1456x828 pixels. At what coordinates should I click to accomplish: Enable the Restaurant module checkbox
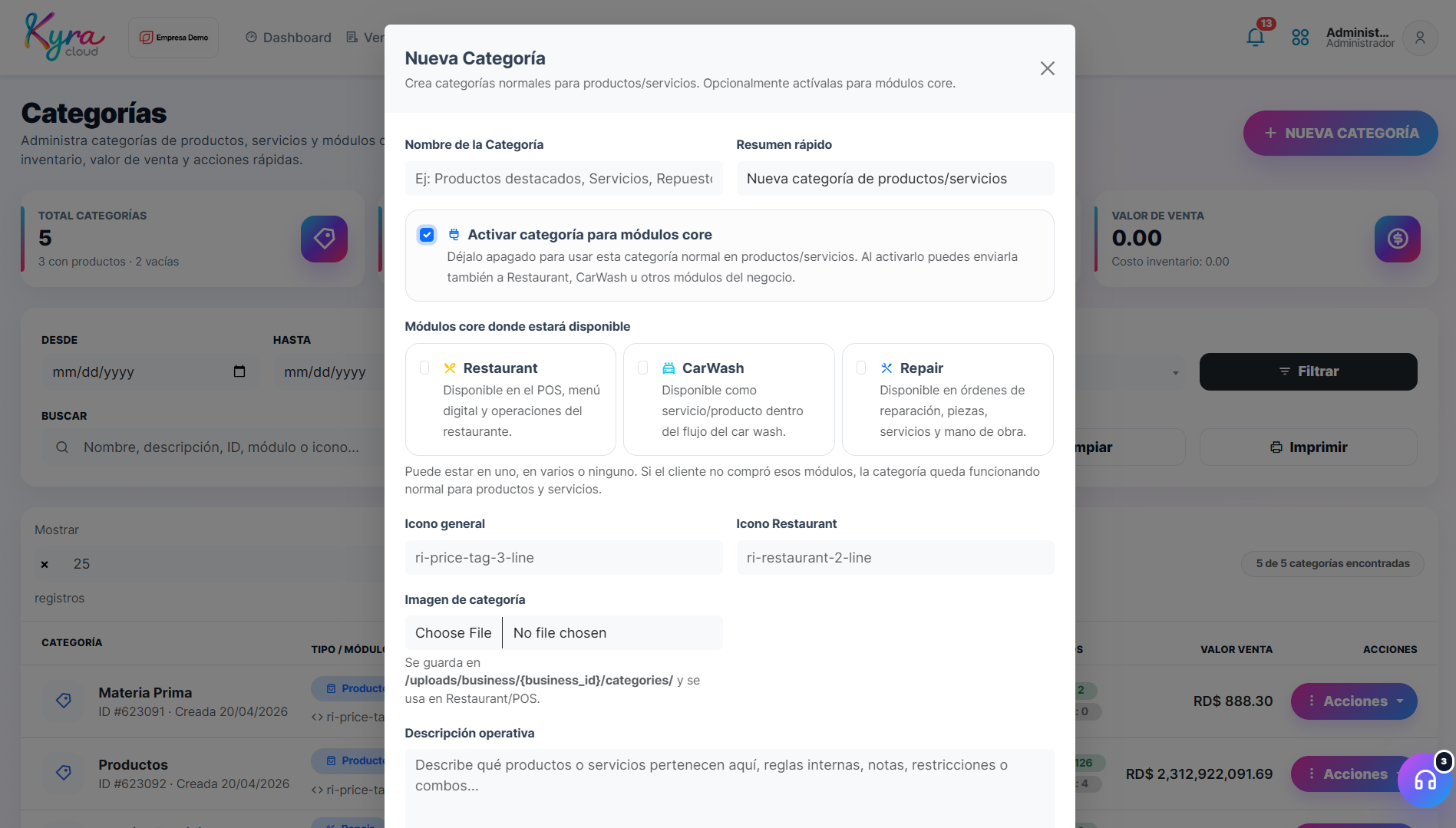(x=424, y=368)
